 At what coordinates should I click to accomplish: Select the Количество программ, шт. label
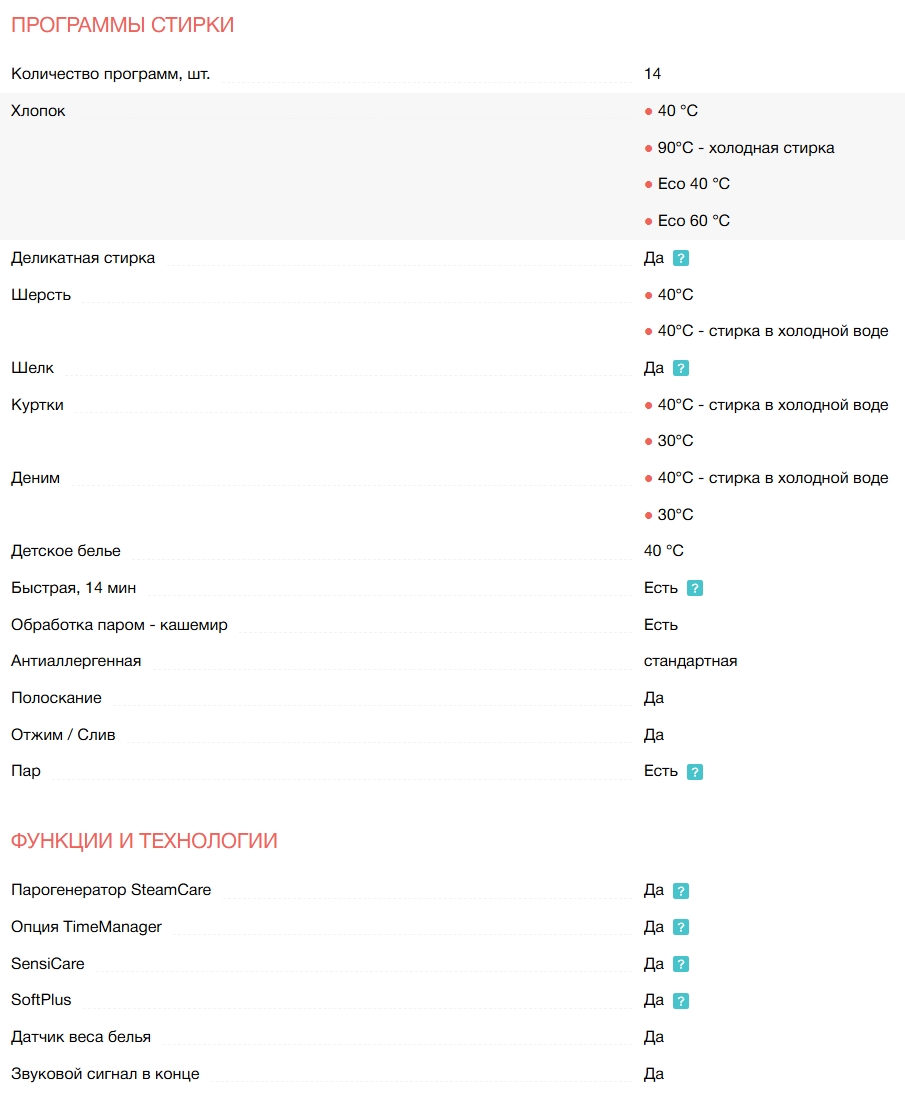point(110,74)
